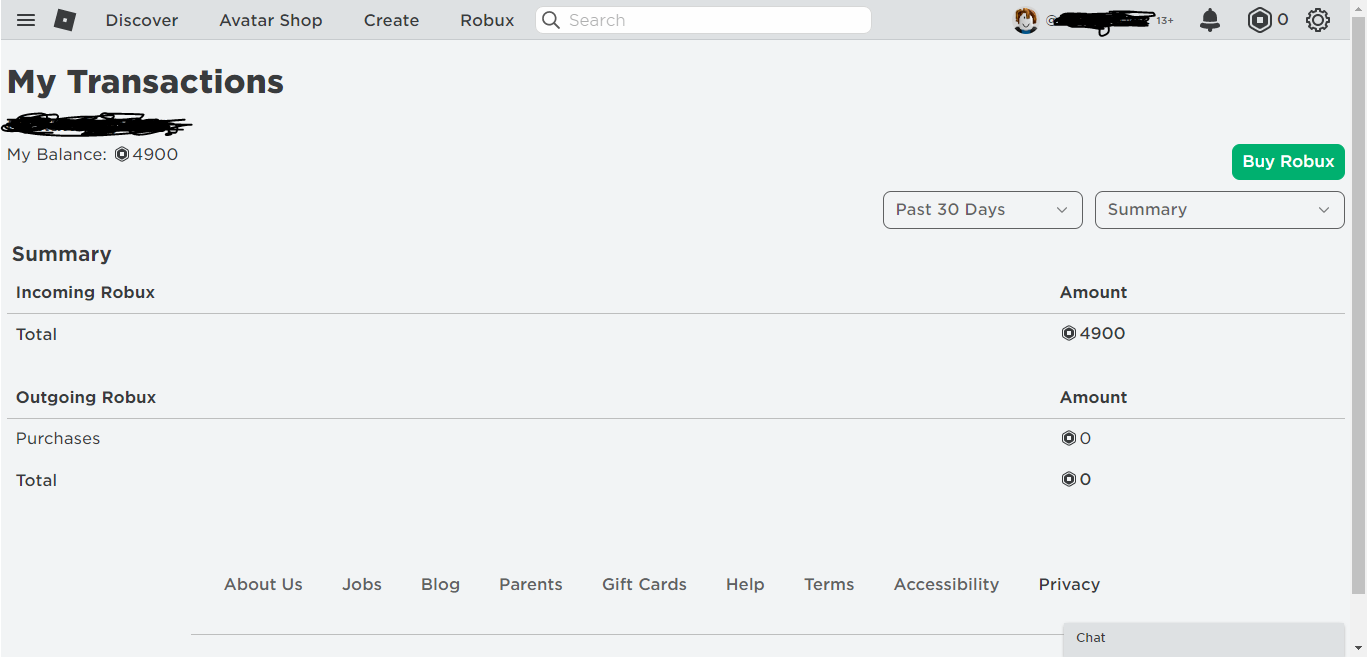The image size is (1367, 657).
Task: Click the Summary section heading
Action: (x=62, y=254)
